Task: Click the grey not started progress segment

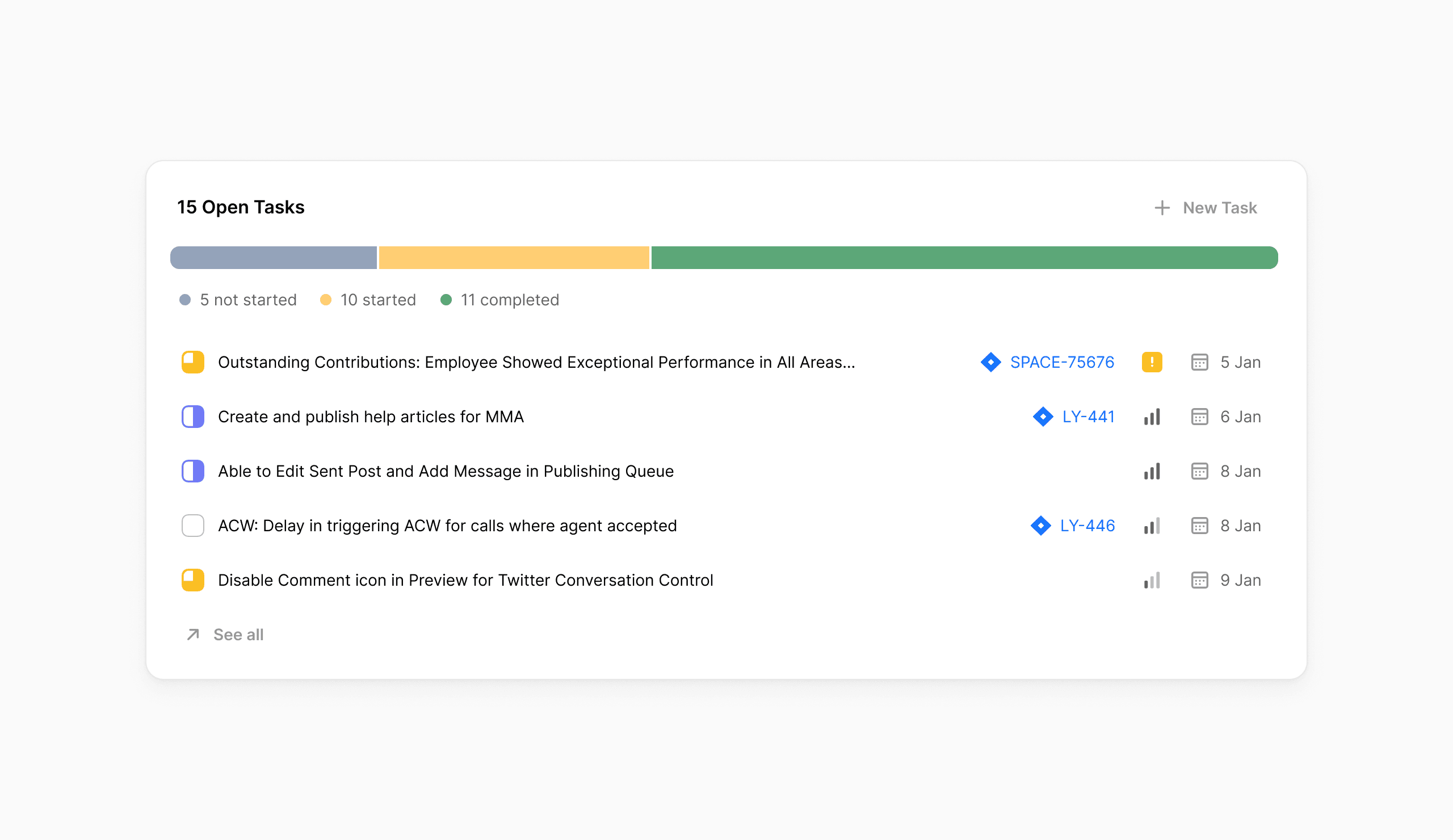Action: click(x=274, y=258)
